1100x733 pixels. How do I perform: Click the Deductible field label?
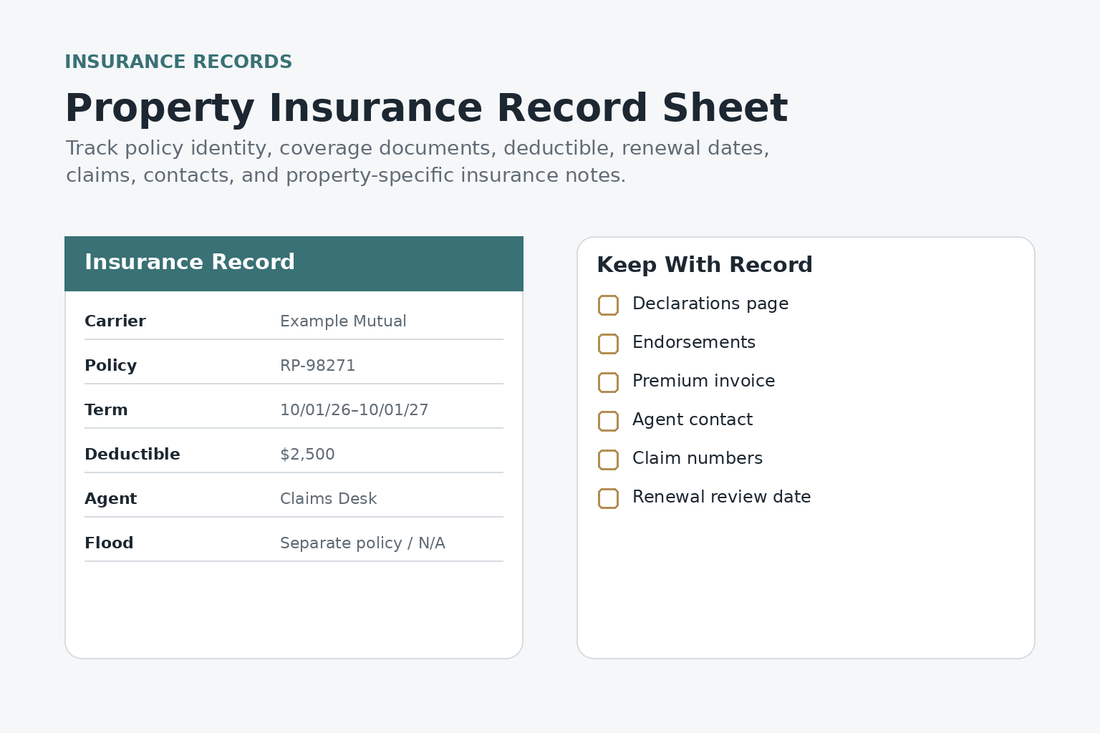132,454
